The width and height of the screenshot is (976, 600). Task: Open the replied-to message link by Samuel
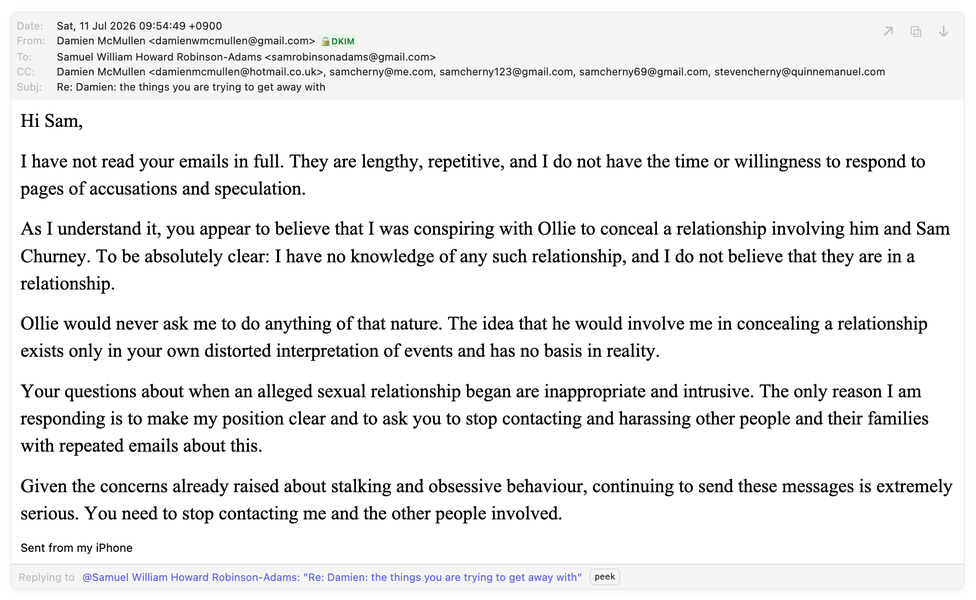point(332,577)
